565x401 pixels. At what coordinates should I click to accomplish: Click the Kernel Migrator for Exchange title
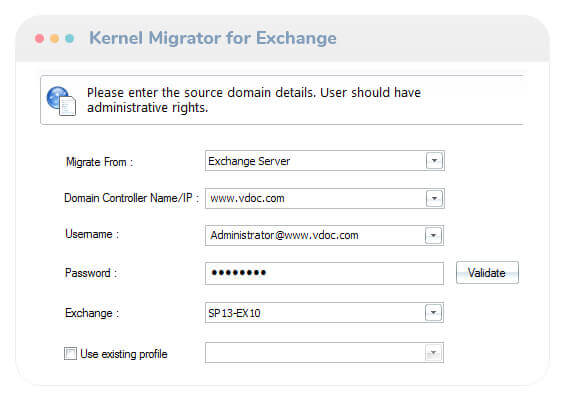coord(213,38)
